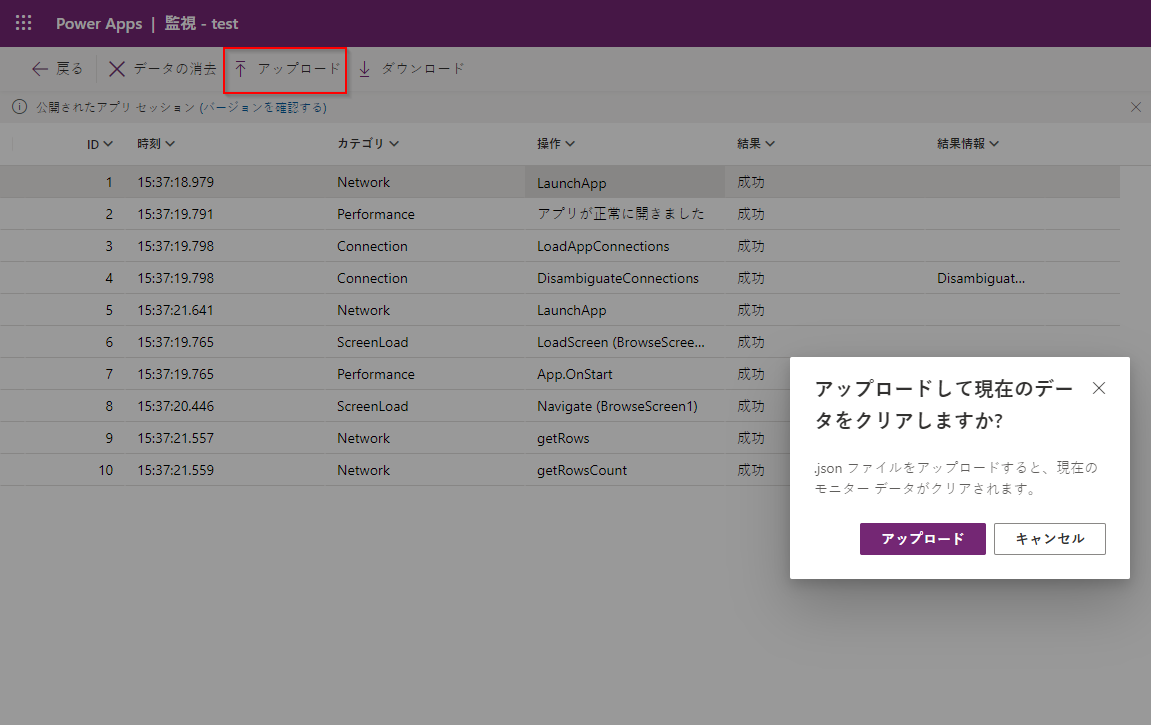Click the highlighted アップロード upload arrow icon
The image size is (1151, 725).
click(x=242, y=69)
